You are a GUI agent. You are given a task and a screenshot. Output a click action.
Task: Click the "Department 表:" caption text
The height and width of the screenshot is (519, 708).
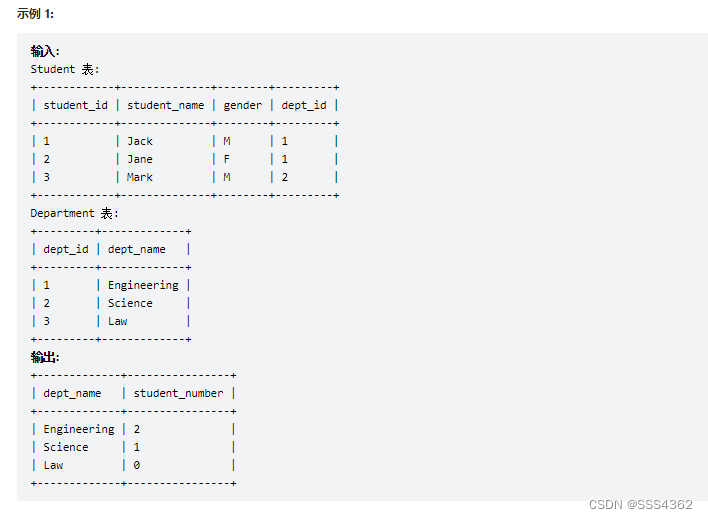[x=74, y=213]
